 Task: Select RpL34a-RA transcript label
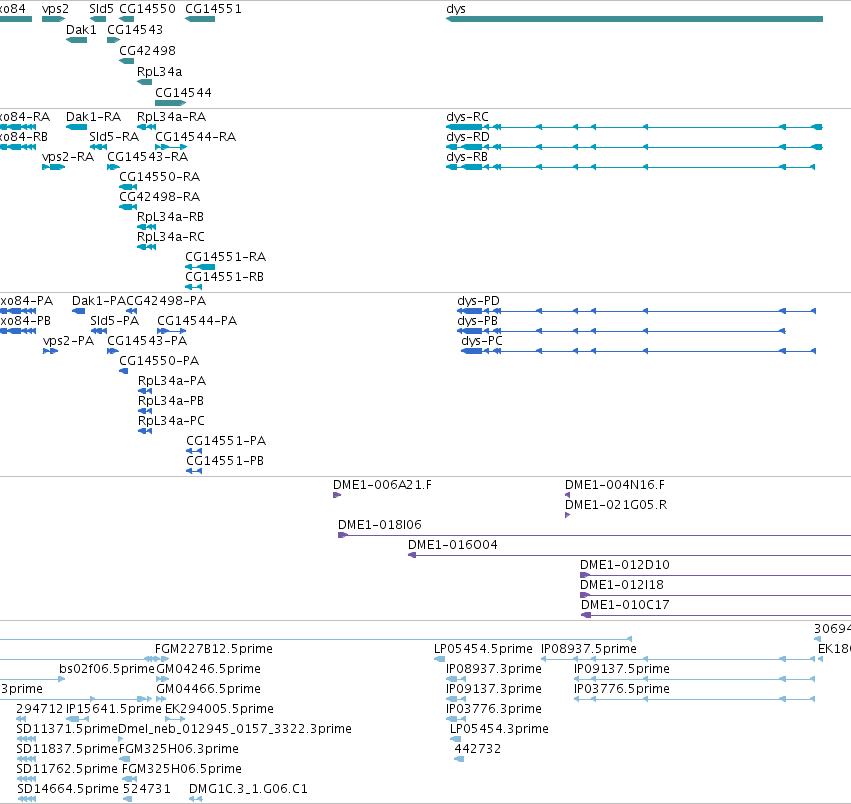click(172, 117)
